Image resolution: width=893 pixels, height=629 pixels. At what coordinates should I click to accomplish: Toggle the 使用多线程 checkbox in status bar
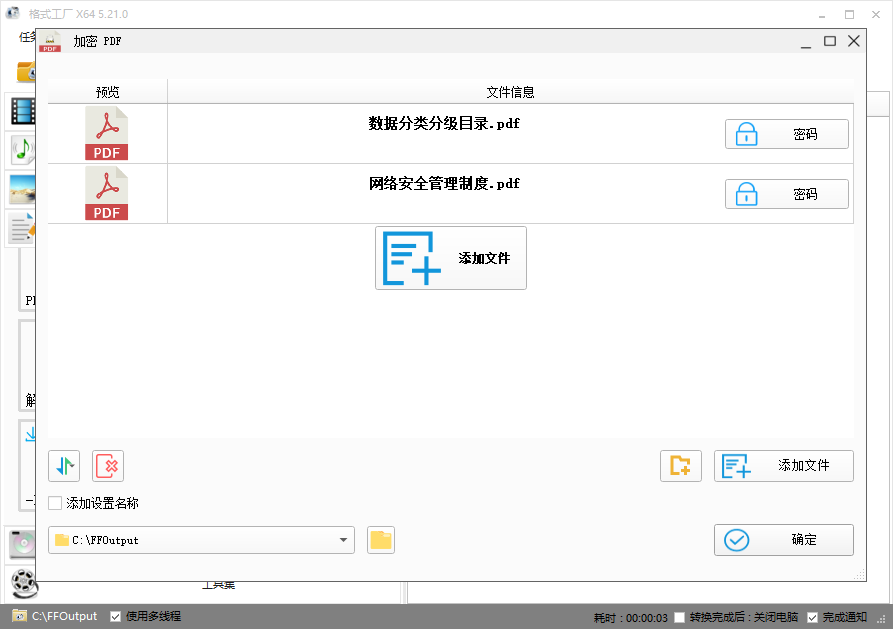pyautogui.click(x=117, y=616)
